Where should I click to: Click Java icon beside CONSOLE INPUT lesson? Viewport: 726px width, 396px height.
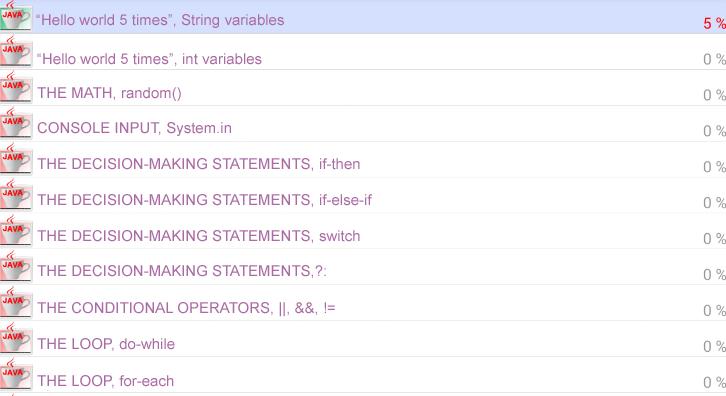pyautogui.click(x=16, y=124)
